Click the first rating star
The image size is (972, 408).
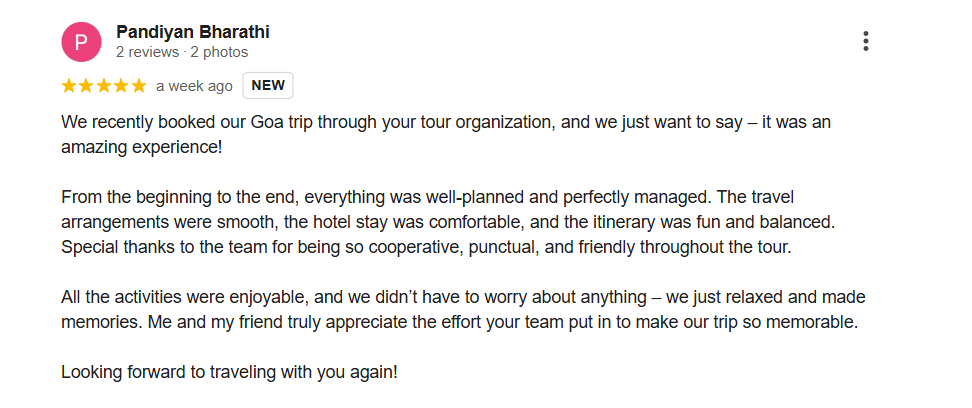[70, 86]
